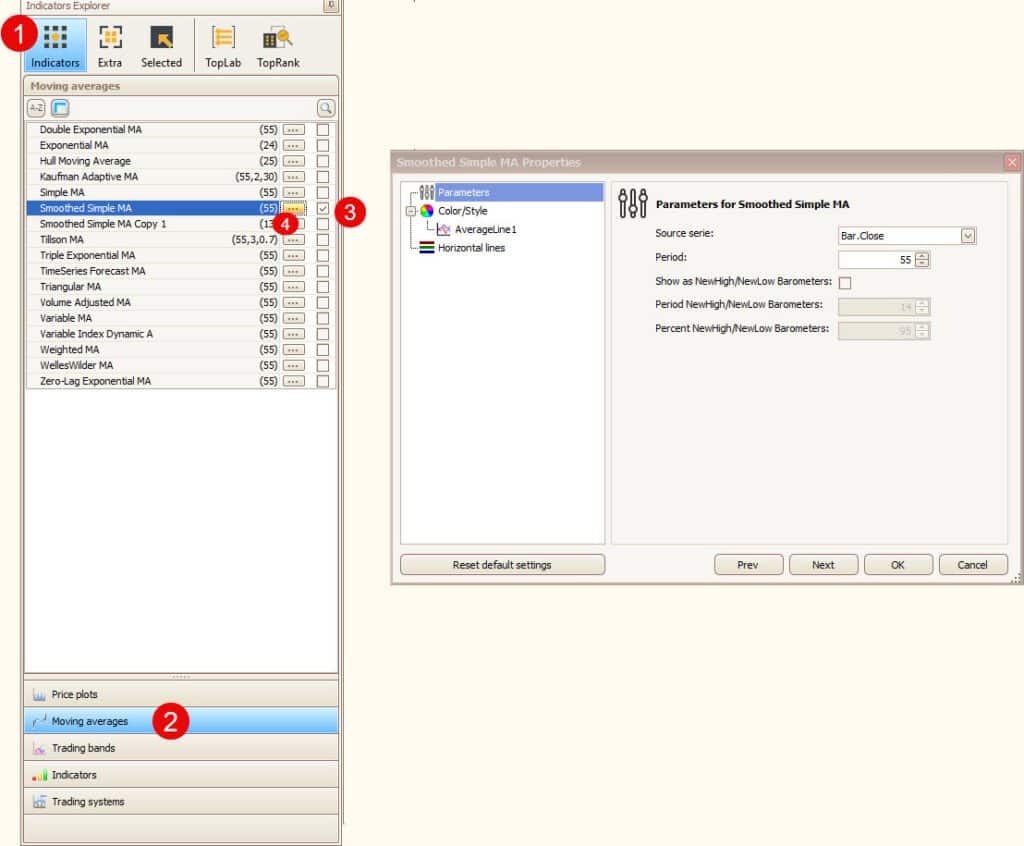Sort indicator list with A-Z icon
The height and width of the screenshot is (846, 1024).
tap(36, 108)
